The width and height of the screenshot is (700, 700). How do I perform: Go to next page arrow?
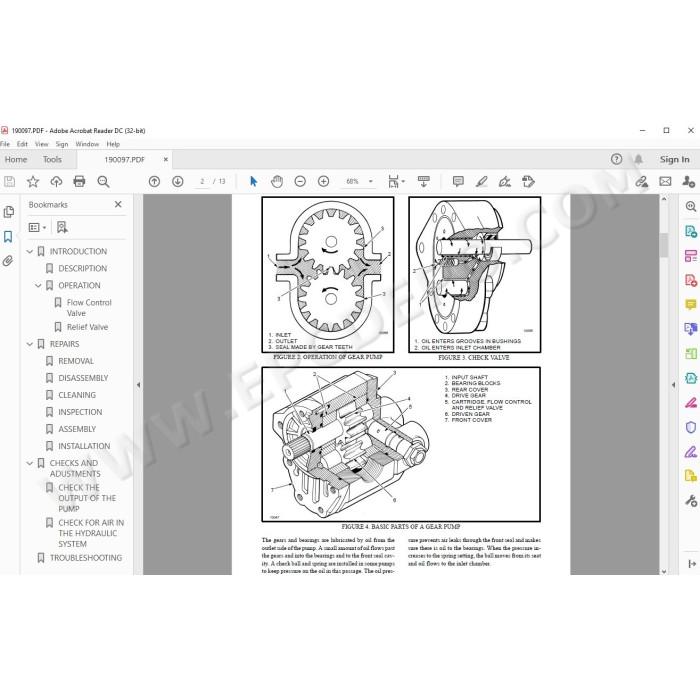click(x=178, y=182)
